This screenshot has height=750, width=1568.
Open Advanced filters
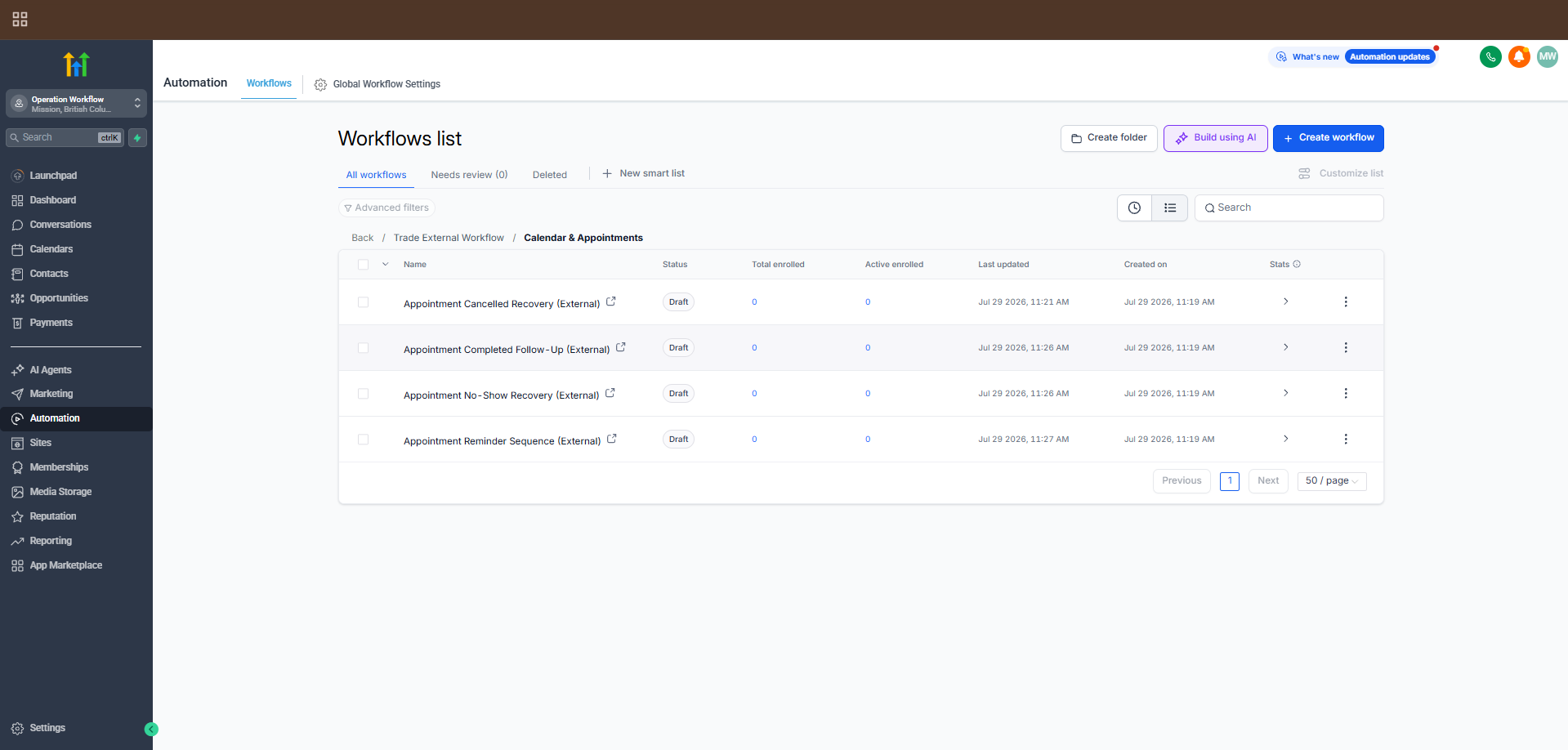[x=386, y=208]
